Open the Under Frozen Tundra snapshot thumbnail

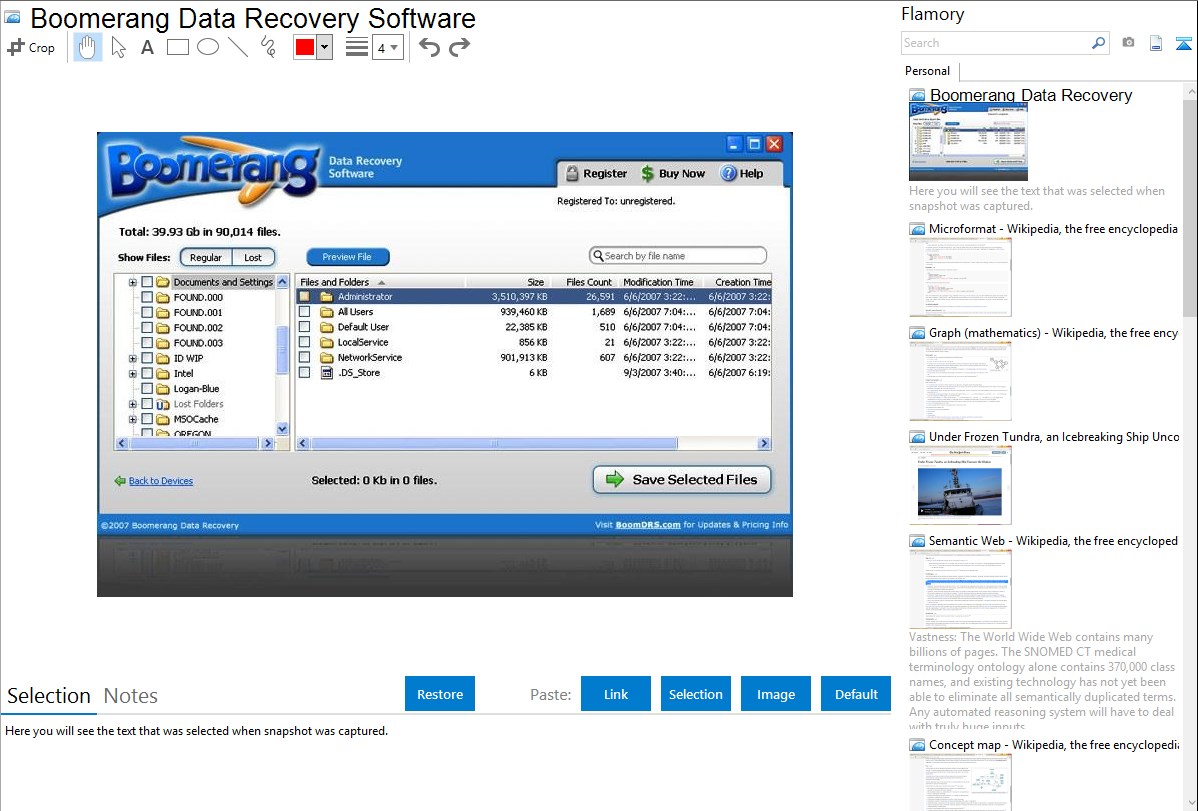click(960, 485)
